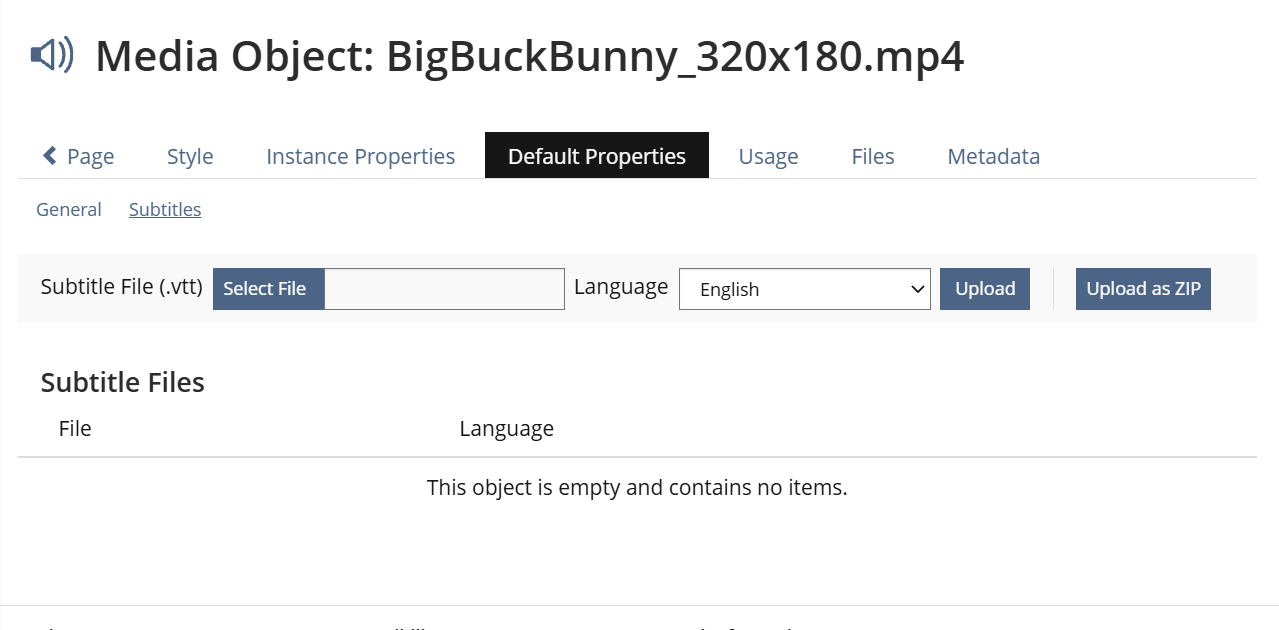Screen dimensions: 1279x630
Task: Go back using the Page chevron tab
Action: [x=78, y=156]
